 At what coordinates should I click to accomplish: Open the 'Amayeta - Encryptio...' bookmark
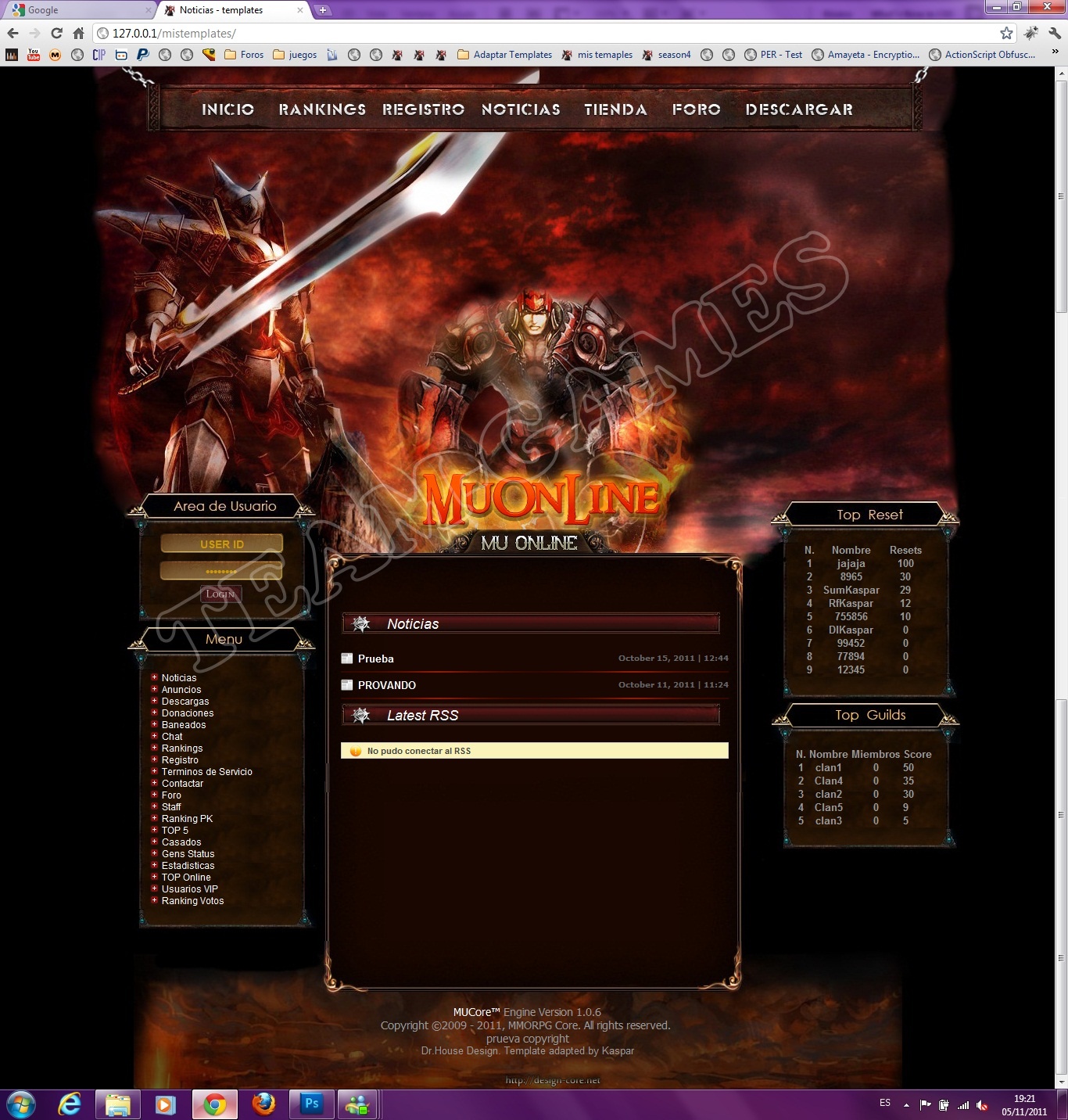(x=866, y=54)
